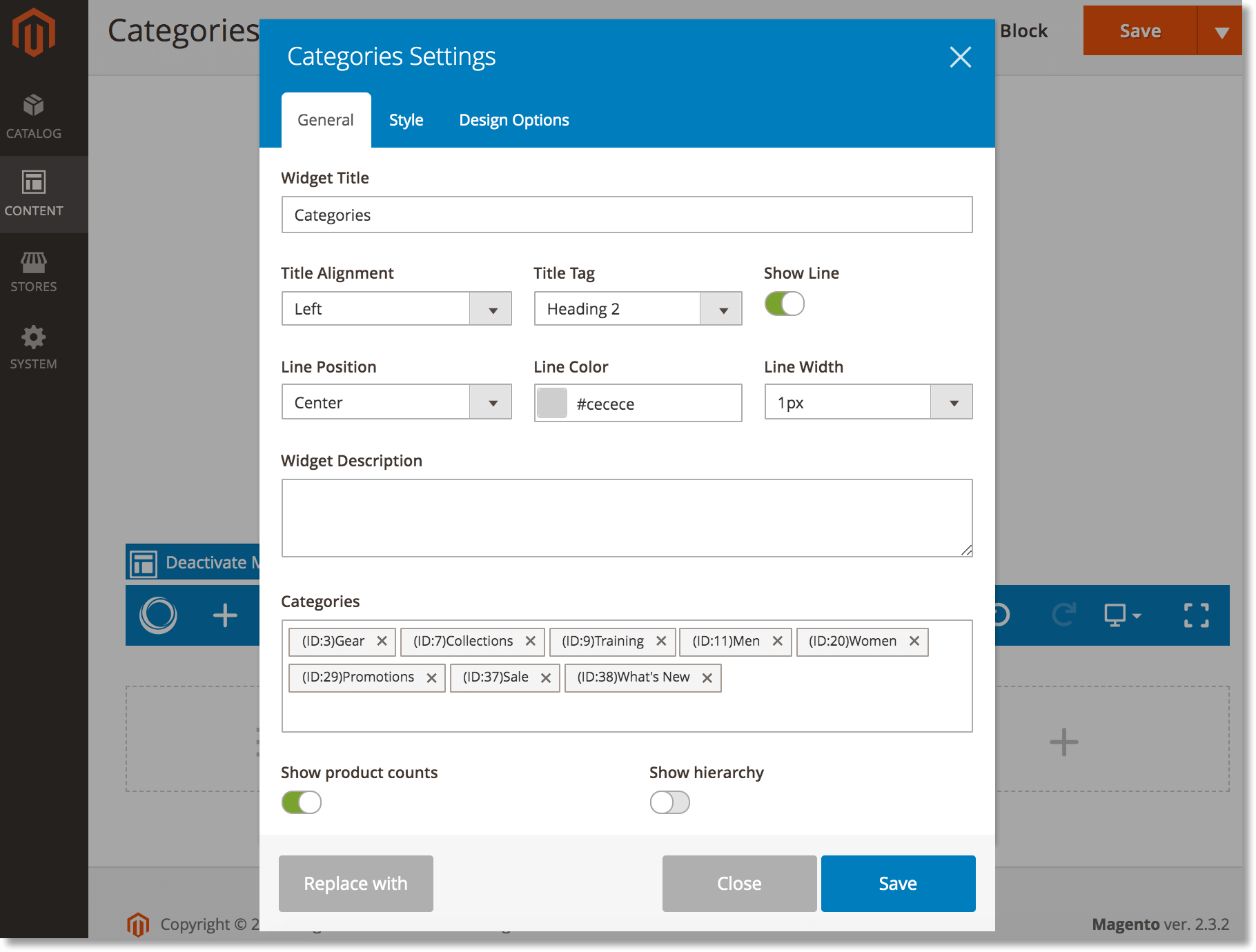1256x952 pixels.
Task: Enter fullscreen mode in Page Builder toolbar
Action: point(1197,615)
